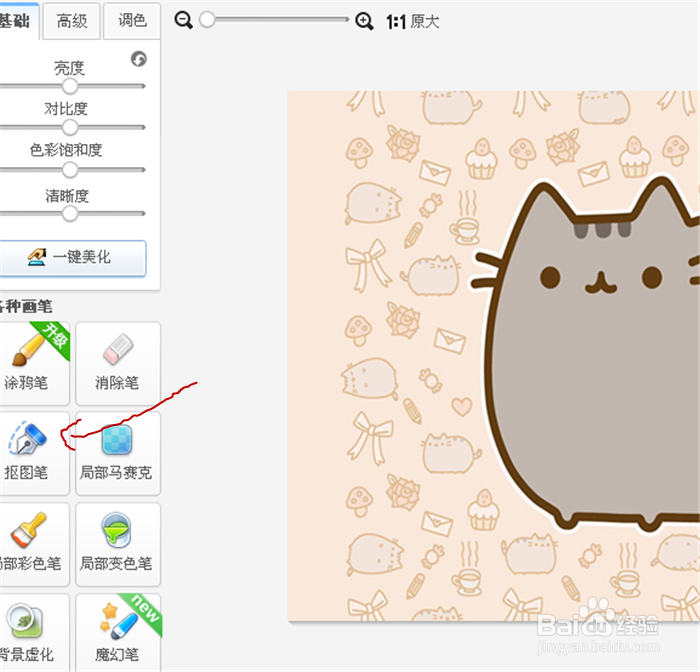The image size is (700, 672).
Task: Open the 背景虚化 background blur tool
Action: point(34,633)
